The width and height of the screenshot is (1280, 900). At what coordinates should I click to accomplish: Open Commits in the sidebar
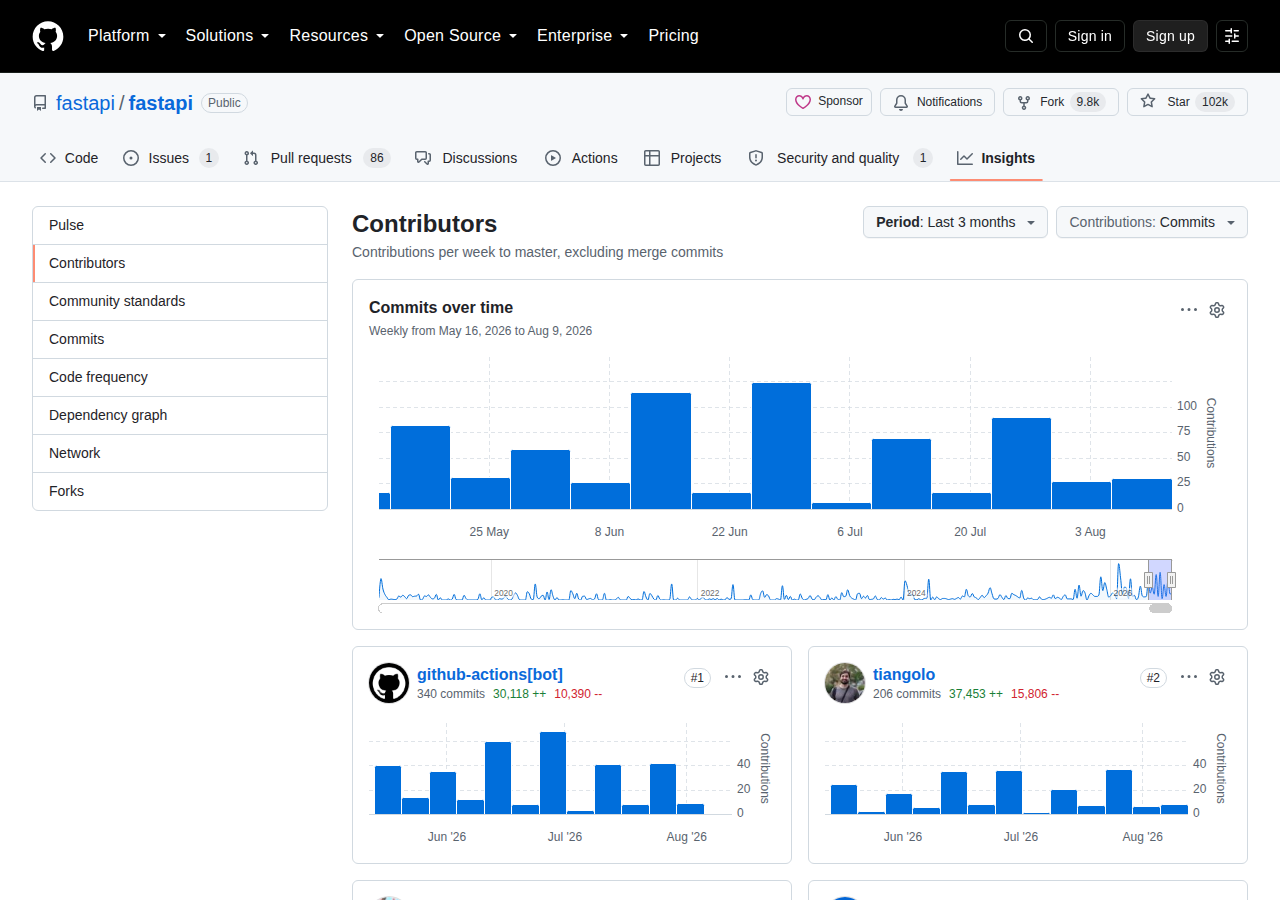pos(180,339)
